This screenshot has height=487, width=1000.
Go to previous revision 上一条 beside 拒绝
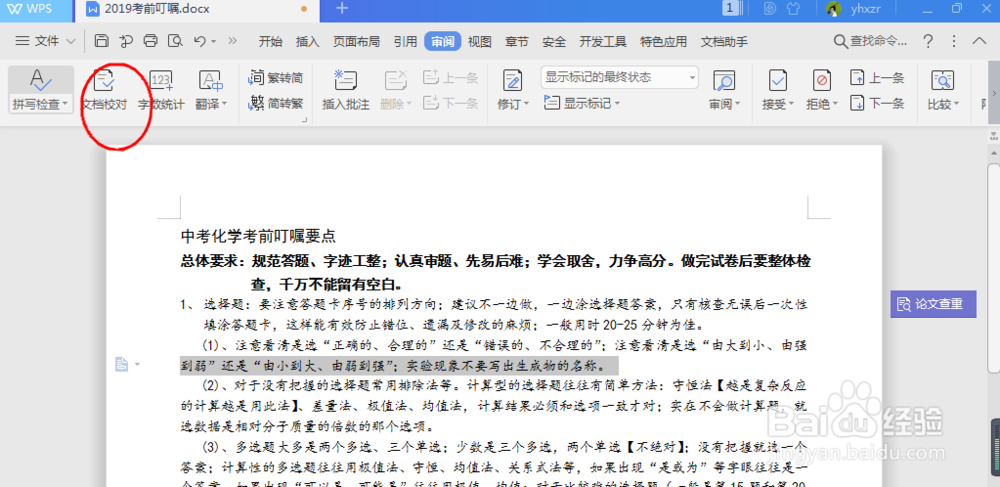tap(877, 78)
